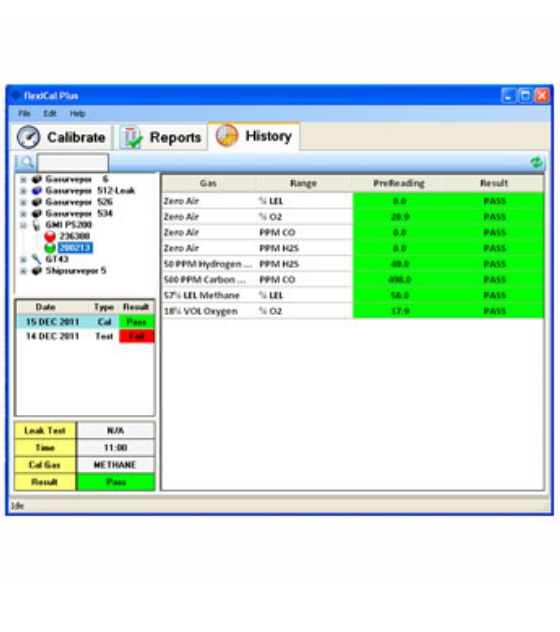
Task: Click the flexiCal Plus title bar logo
Action: click(16, 96)
